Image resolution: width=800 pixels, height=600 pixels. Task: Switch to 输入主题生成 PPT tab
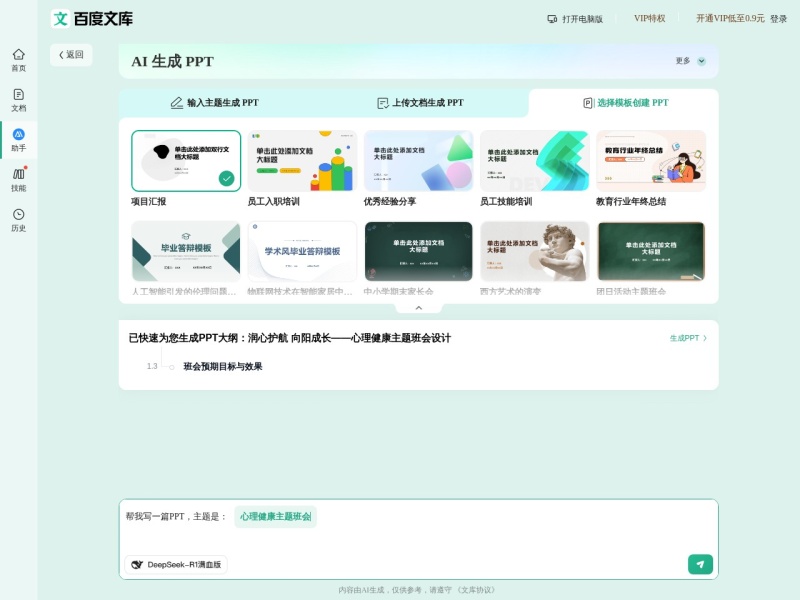[x=215, y=103]
